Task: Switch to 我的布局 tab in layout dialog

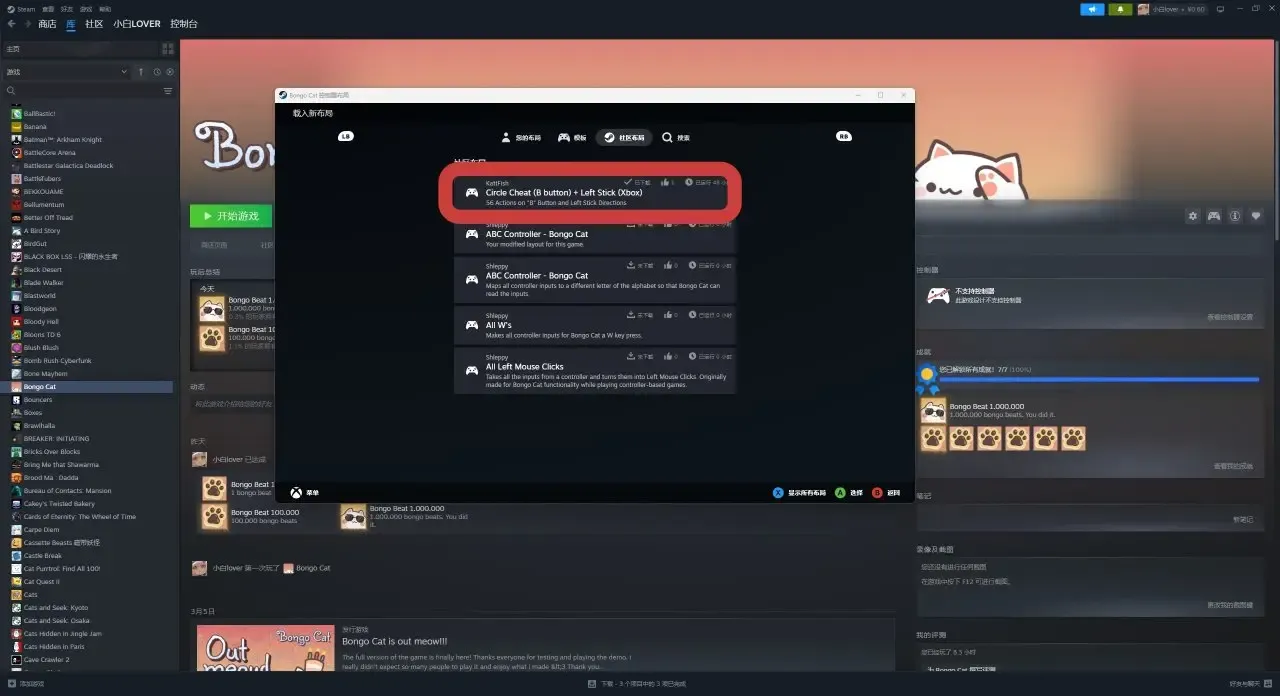Action: click(x=521, y=137)
